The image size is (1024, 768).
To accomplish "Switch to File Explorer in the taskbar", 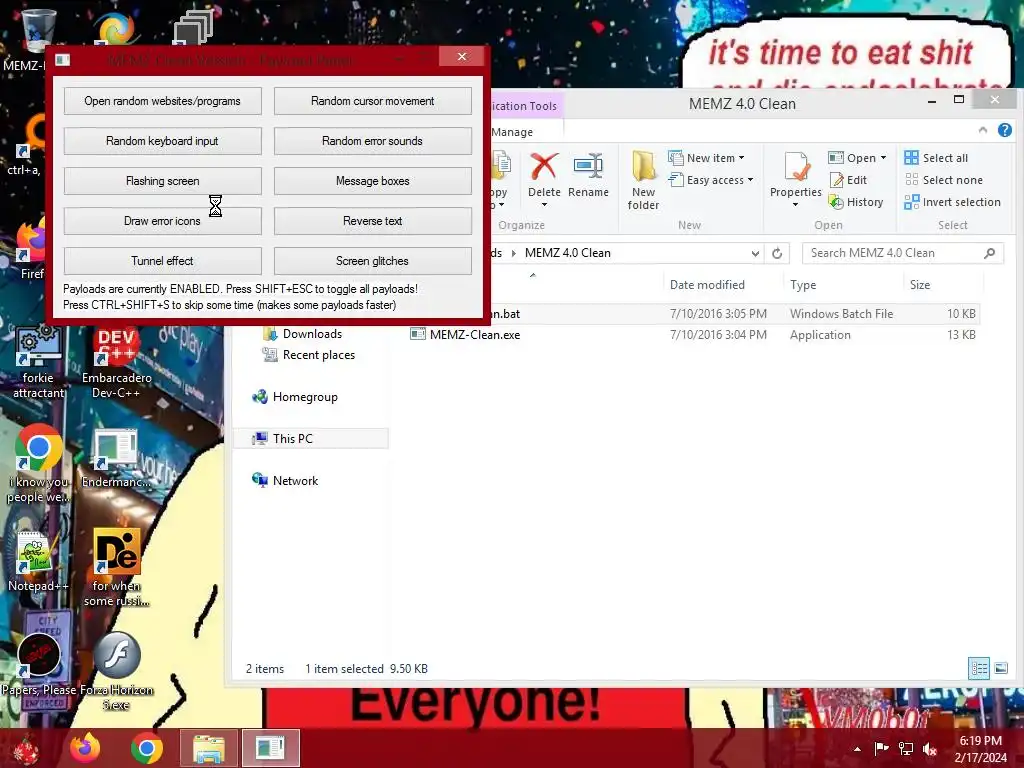I will (x=209, y=748).
